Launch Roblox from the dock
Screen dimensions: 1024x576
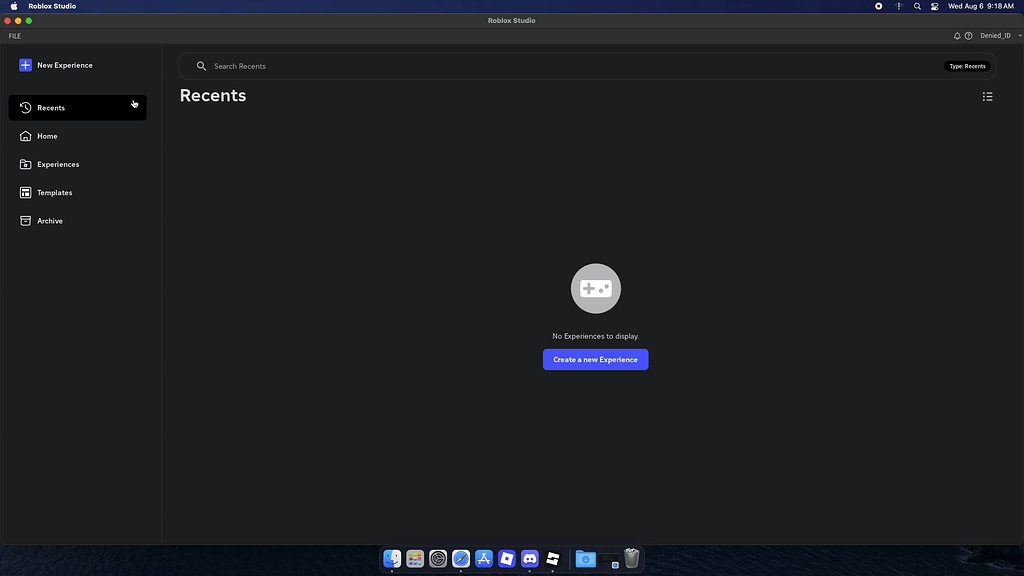point(507,559)
